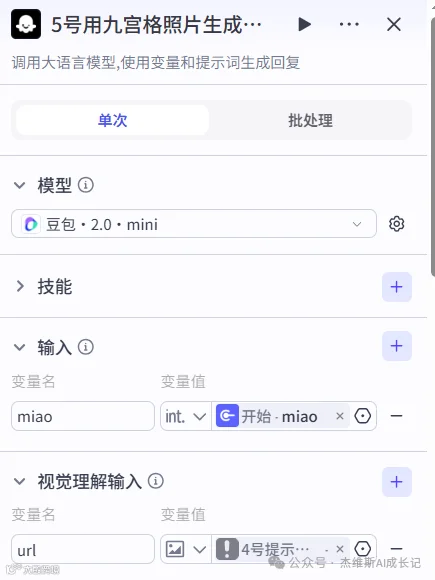Screen dimensions: 435x580
Task: Switch to the 单次 tab
Action: (x=112, y=120)
